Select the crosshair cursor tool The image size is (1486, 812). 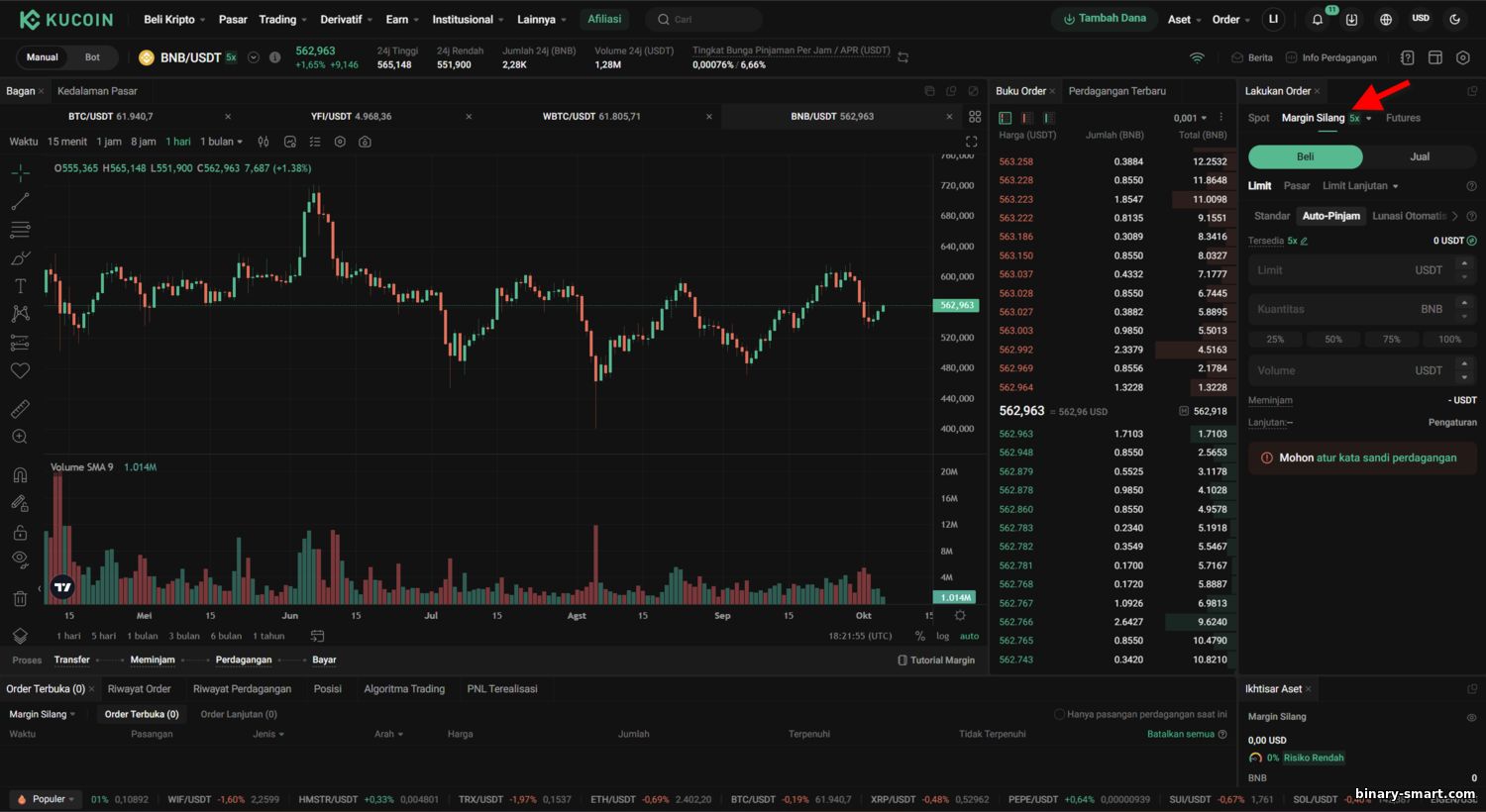tap(20, 173)
